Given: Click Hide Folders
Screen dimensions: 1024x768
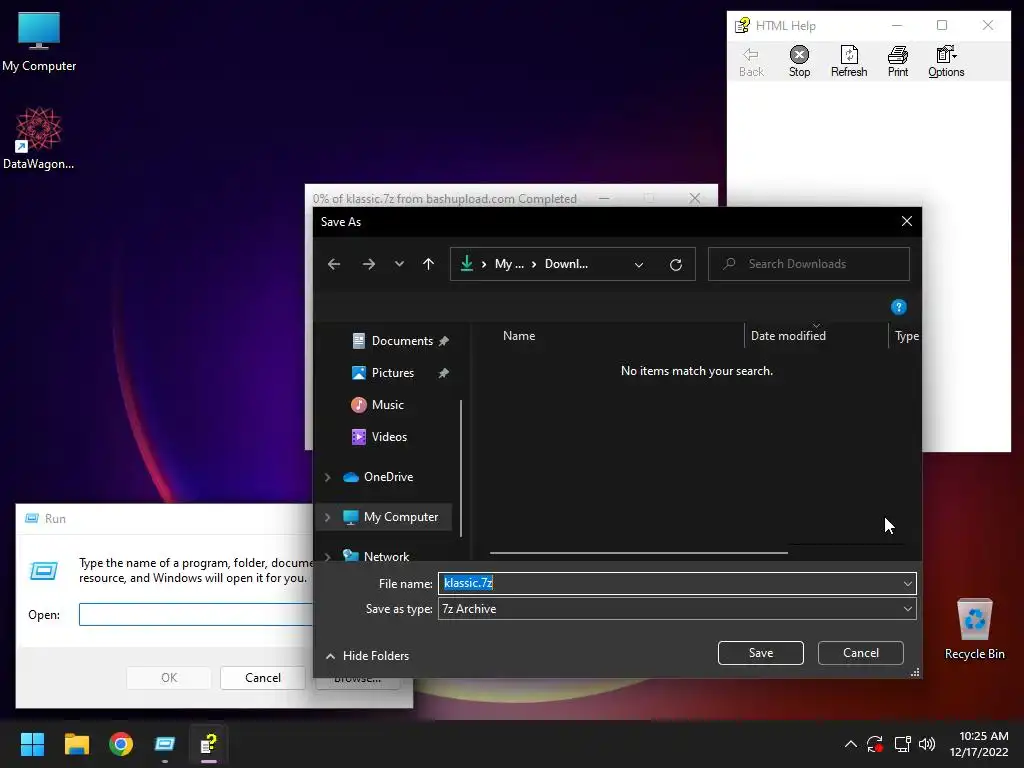Looking at the screenshot, I should point(368,656).
